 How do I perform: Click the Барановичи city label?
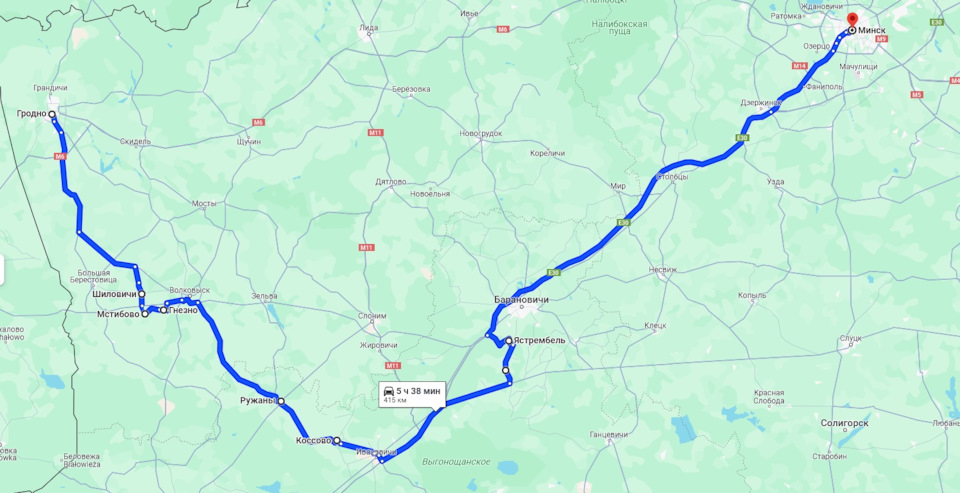click(521, 300)
